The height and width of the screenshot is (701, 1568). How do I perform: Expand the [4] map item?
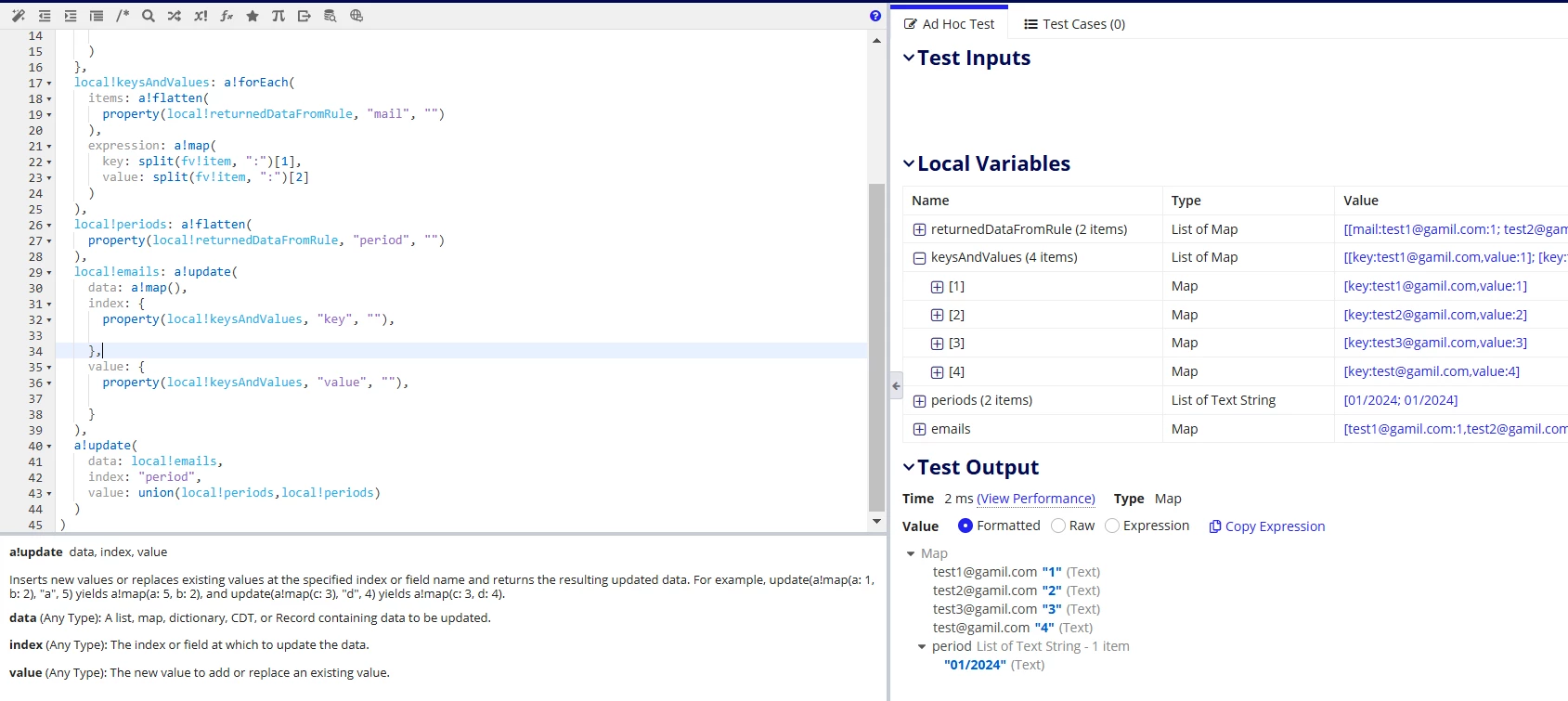pos(937,372)
